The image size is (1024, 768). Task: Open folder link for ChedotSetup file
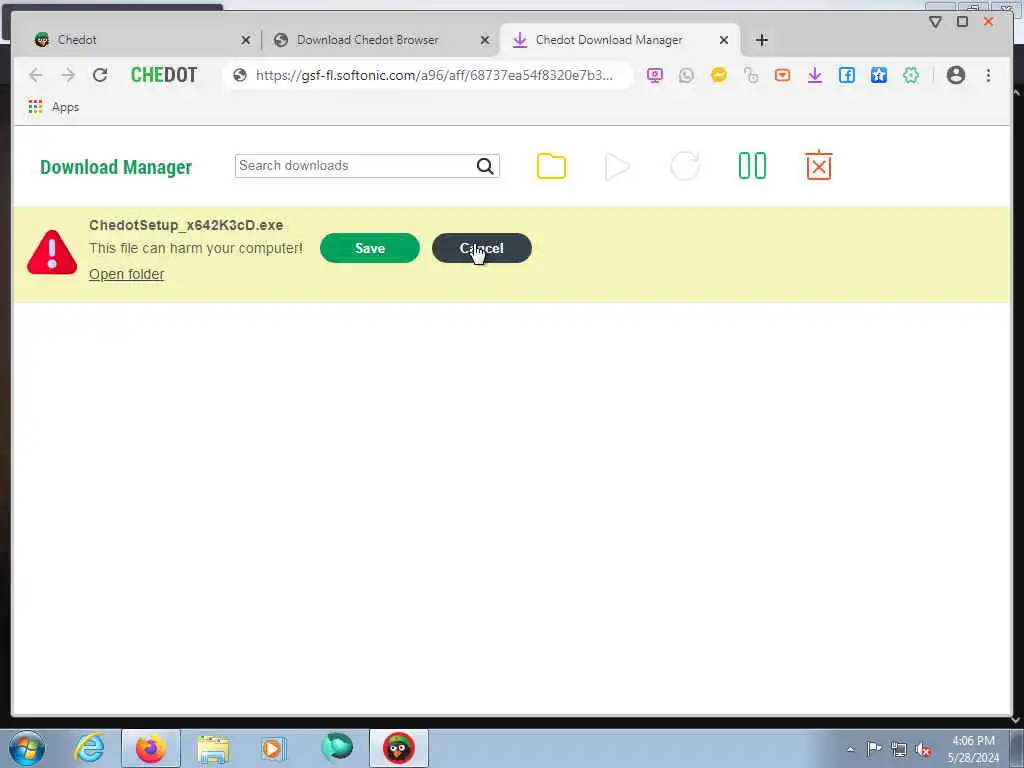127,274
